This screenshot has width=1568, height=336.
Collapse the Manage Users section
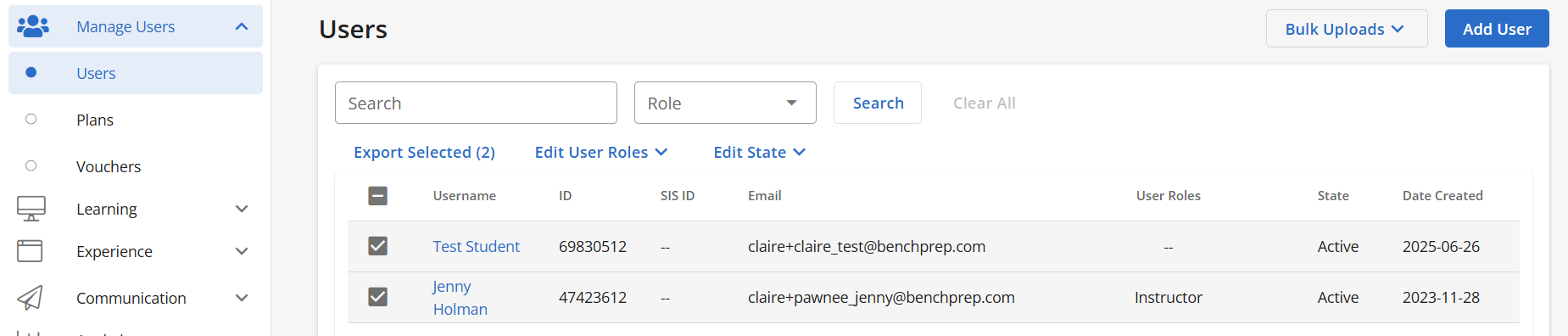point(242,26)
